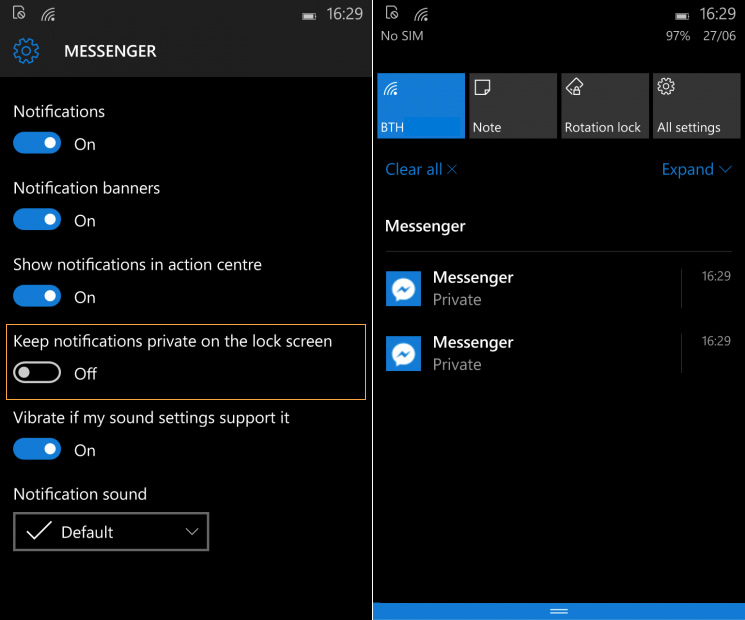Click the Notification sound label

pyautogui.click(x=80, y=494)
